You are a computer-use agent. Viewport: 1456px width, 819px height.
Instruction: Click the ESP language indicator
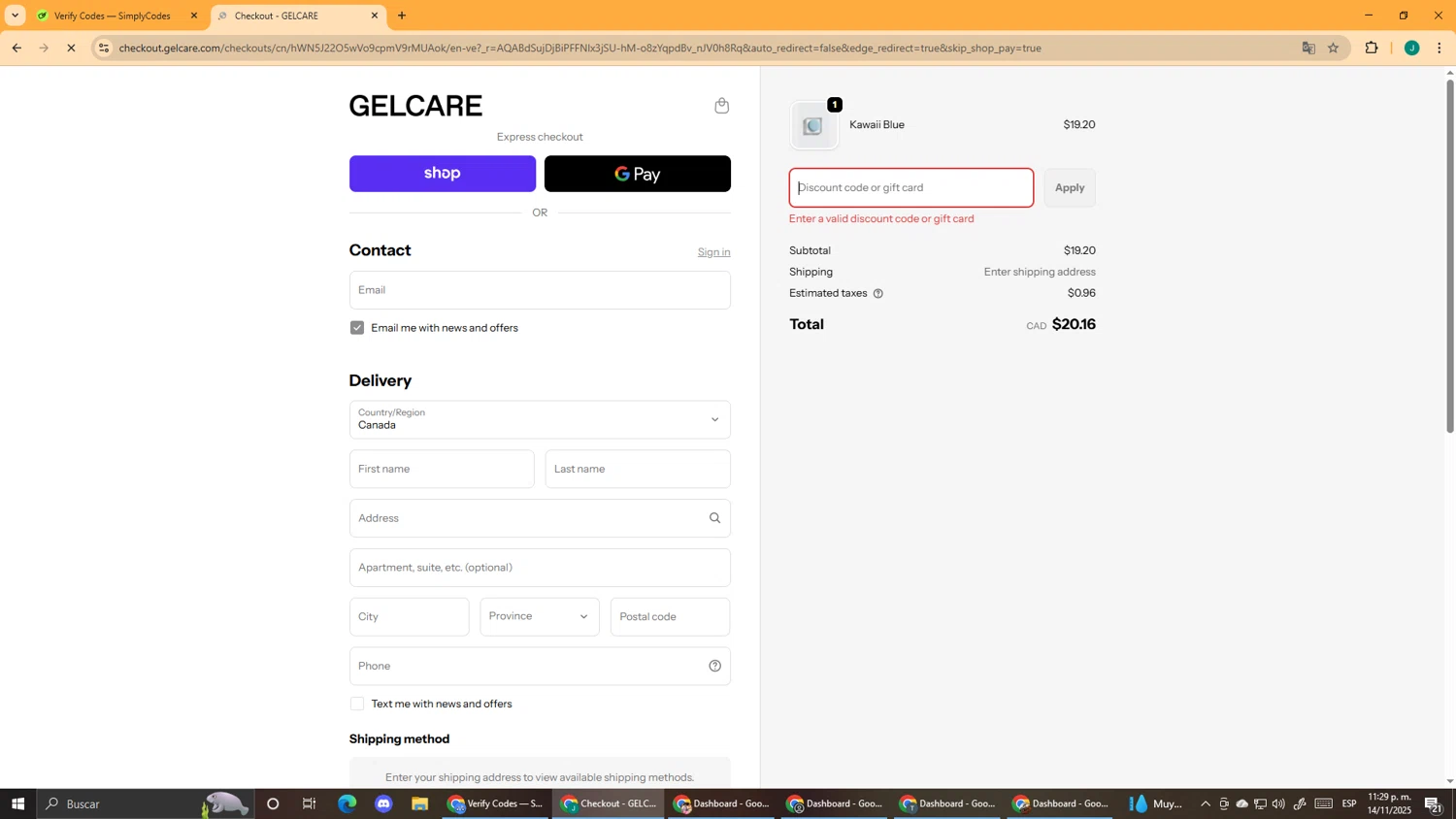pyautogui.click(x=1349, y=803)
